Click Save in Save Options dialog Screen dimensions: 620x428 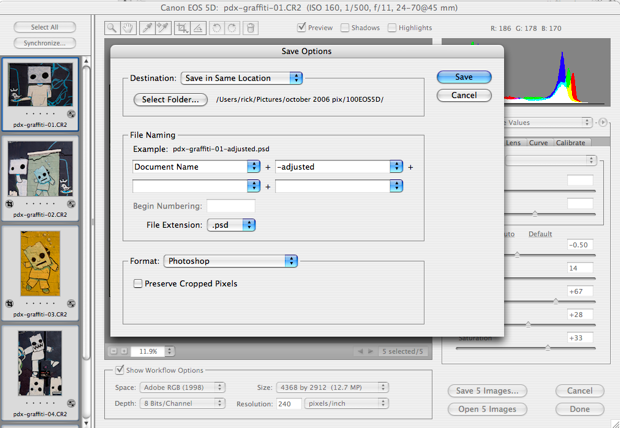pyautogui.click(x=464, y=77)
